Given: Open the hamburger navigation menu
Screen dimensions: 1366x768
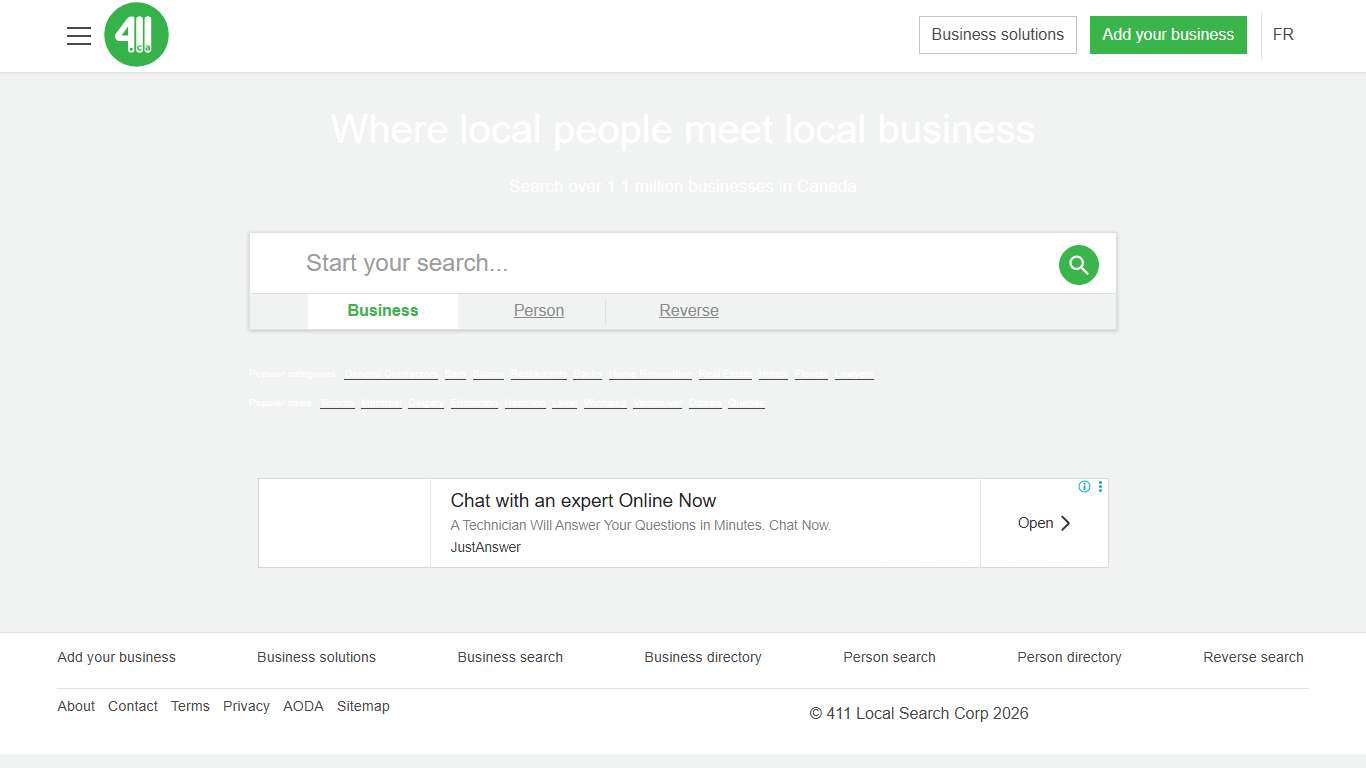Looking at the screenshot, I should 78,35.
